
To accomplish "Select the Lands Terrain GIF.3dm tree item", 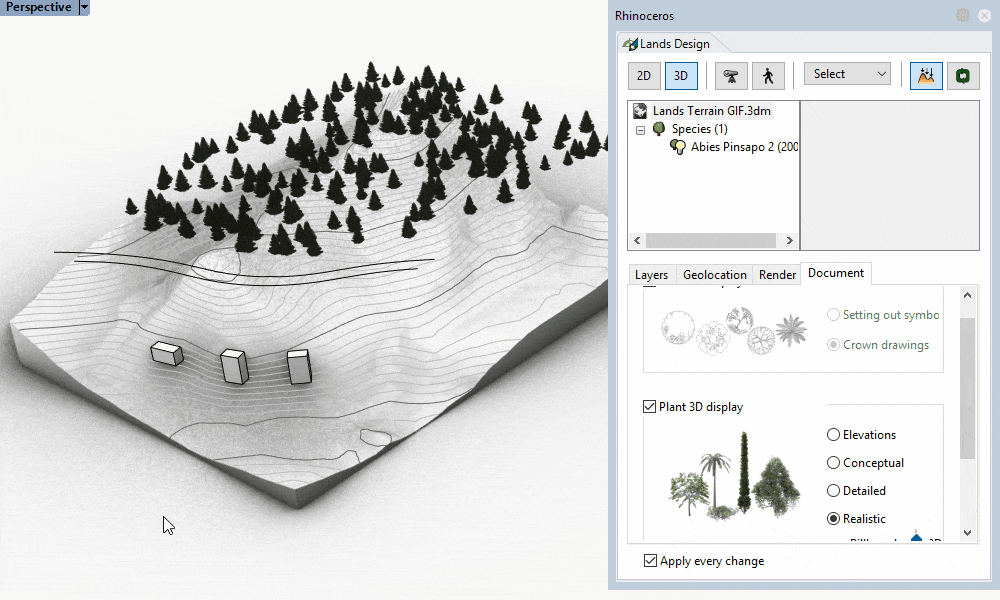I will click(710, 110).
